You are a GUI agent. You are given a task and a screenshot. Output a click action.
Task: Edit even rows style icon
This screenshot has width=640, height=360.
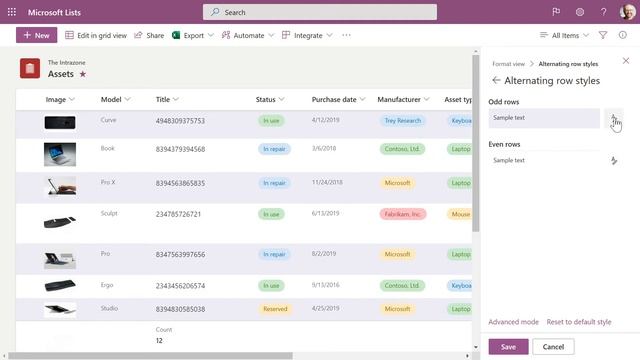(x=614, y=160)
